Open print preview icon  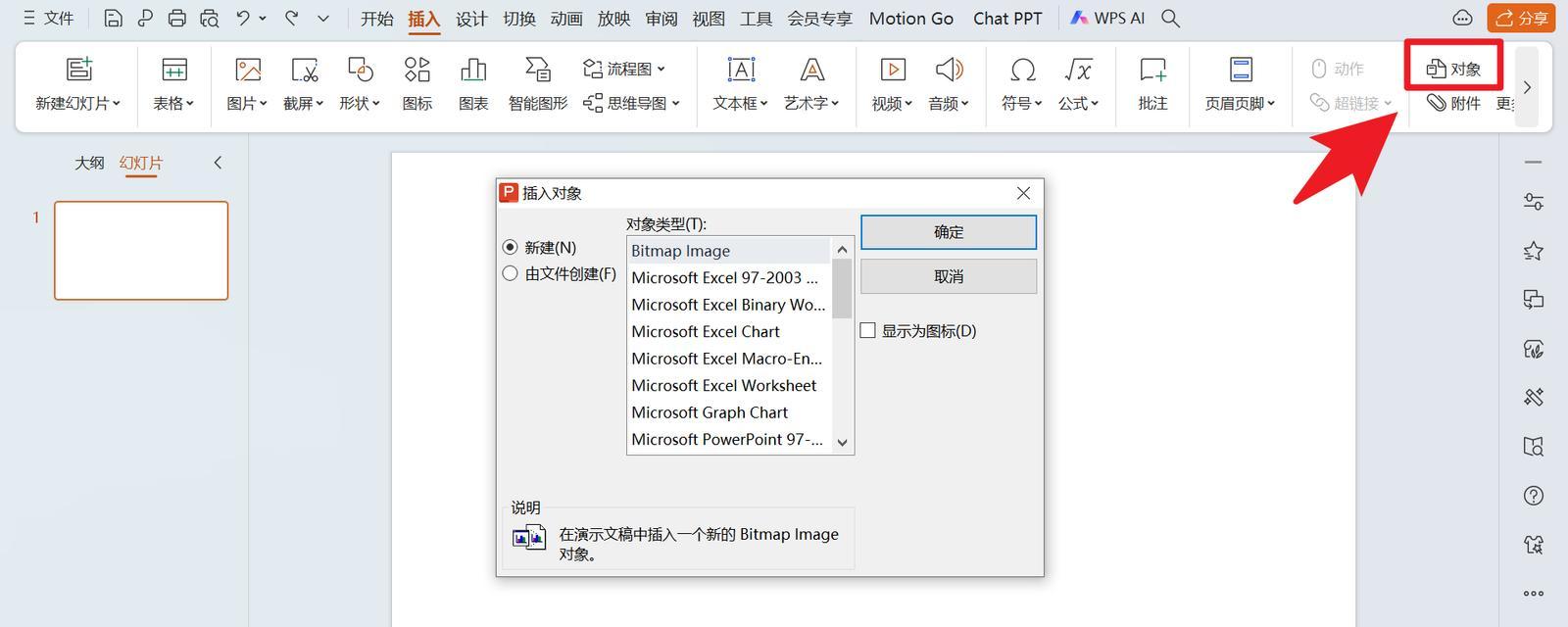coord(209,19)
